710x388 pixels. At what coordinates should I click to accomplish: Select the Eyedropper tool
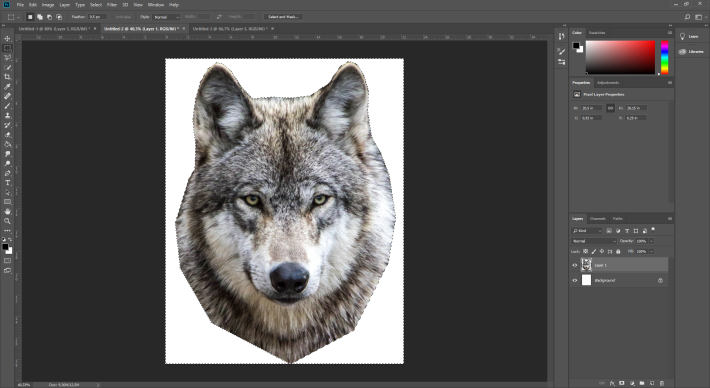8,86
